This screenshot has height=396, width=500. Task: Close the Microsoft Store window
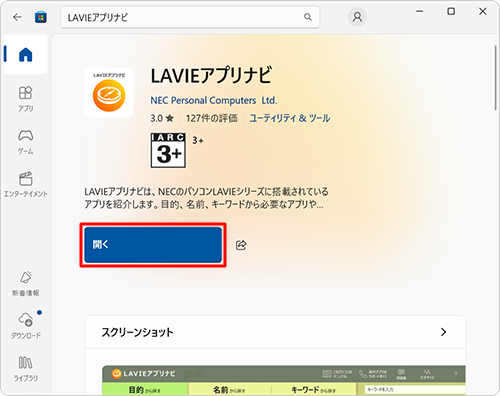pyautogui.click(x=482, y=11)
